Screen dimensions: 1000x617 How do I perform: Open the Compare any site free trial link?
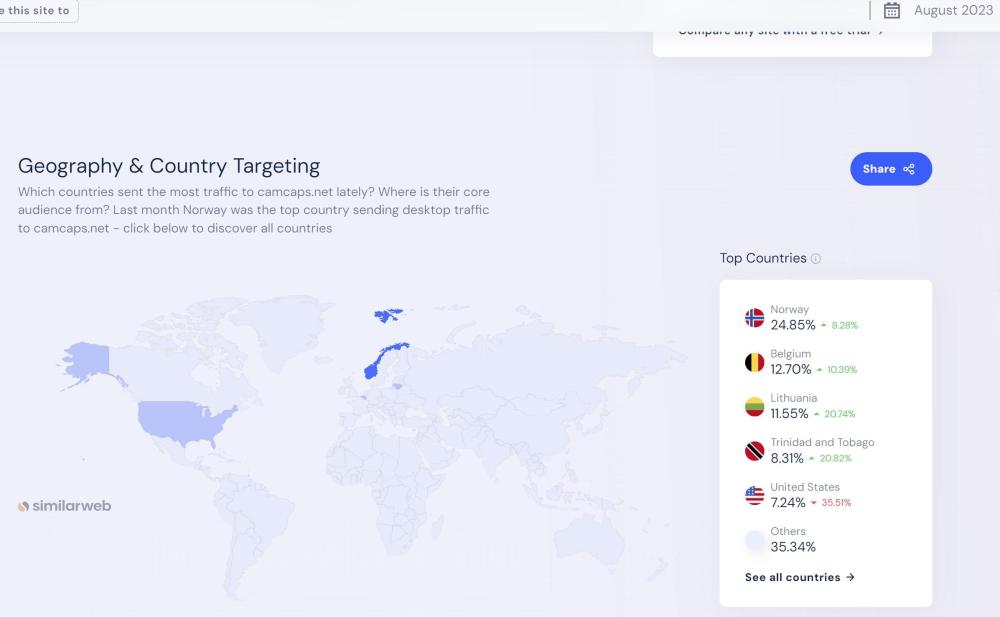click(x=780, y=31)
